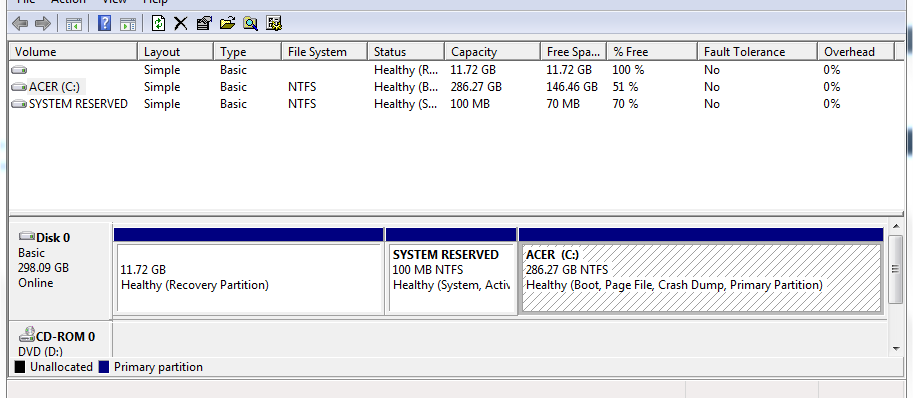Click the black Unallocated legend swatch
Viewport: 913px width, 398px height.
[x=20, y=367]
